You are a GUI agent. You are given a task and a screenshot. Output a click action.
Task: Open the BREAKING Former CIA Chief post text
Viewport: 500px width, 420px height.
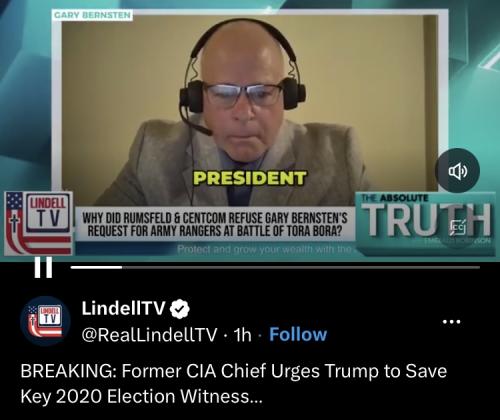pos(233,384)
